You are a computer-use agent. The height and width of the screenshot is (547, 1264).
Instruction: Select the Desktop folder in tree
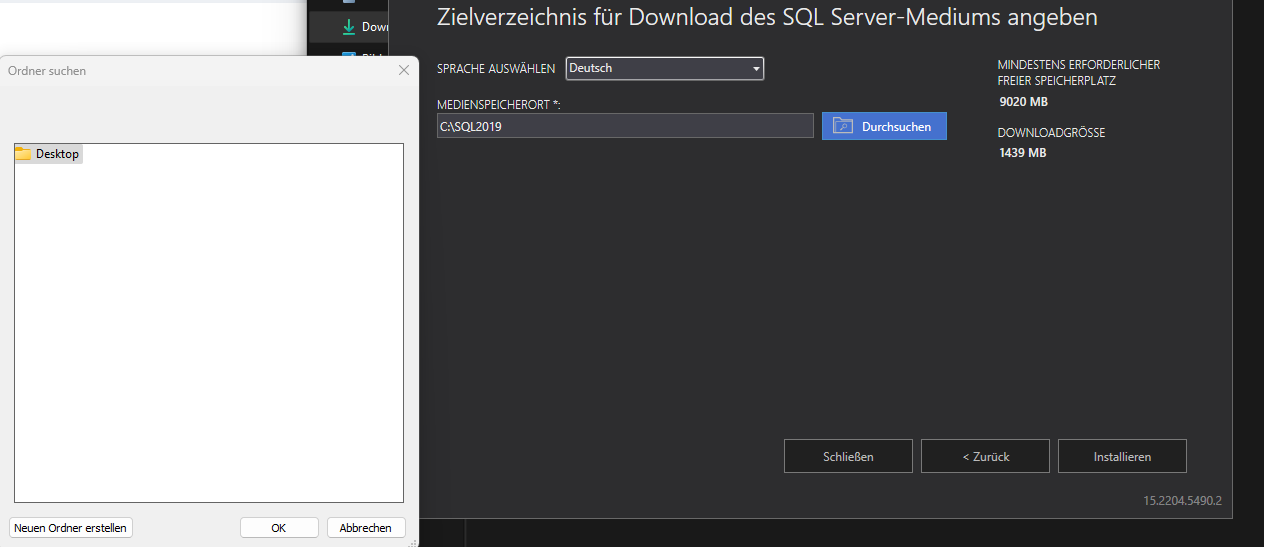pyautogui.click(x=48, y=154)
